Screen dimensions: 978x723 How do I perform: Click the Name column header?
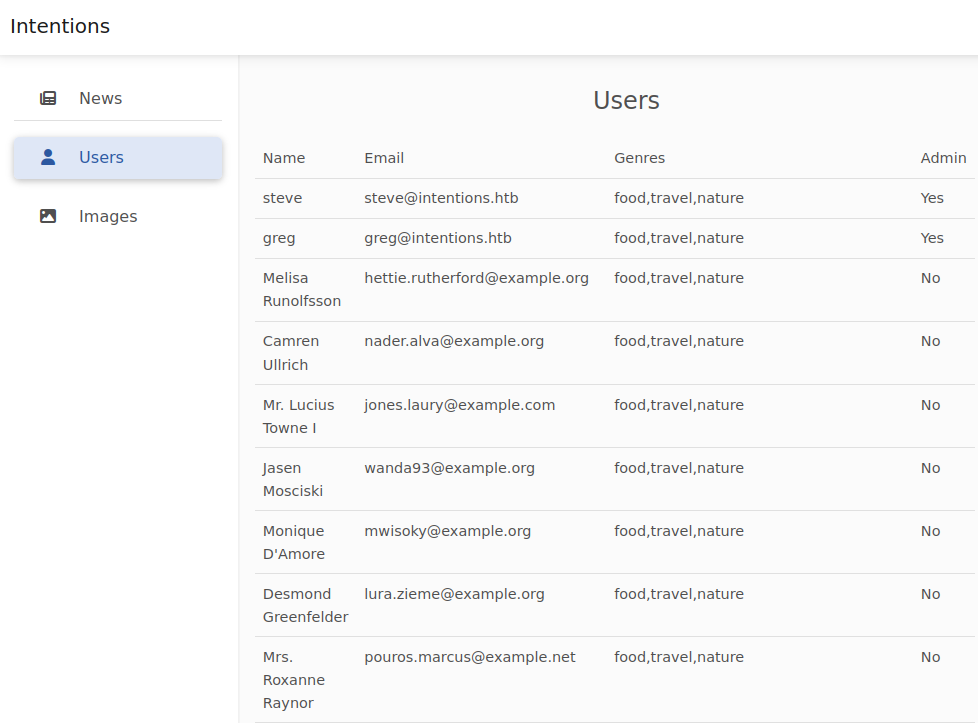coord(284,158)
